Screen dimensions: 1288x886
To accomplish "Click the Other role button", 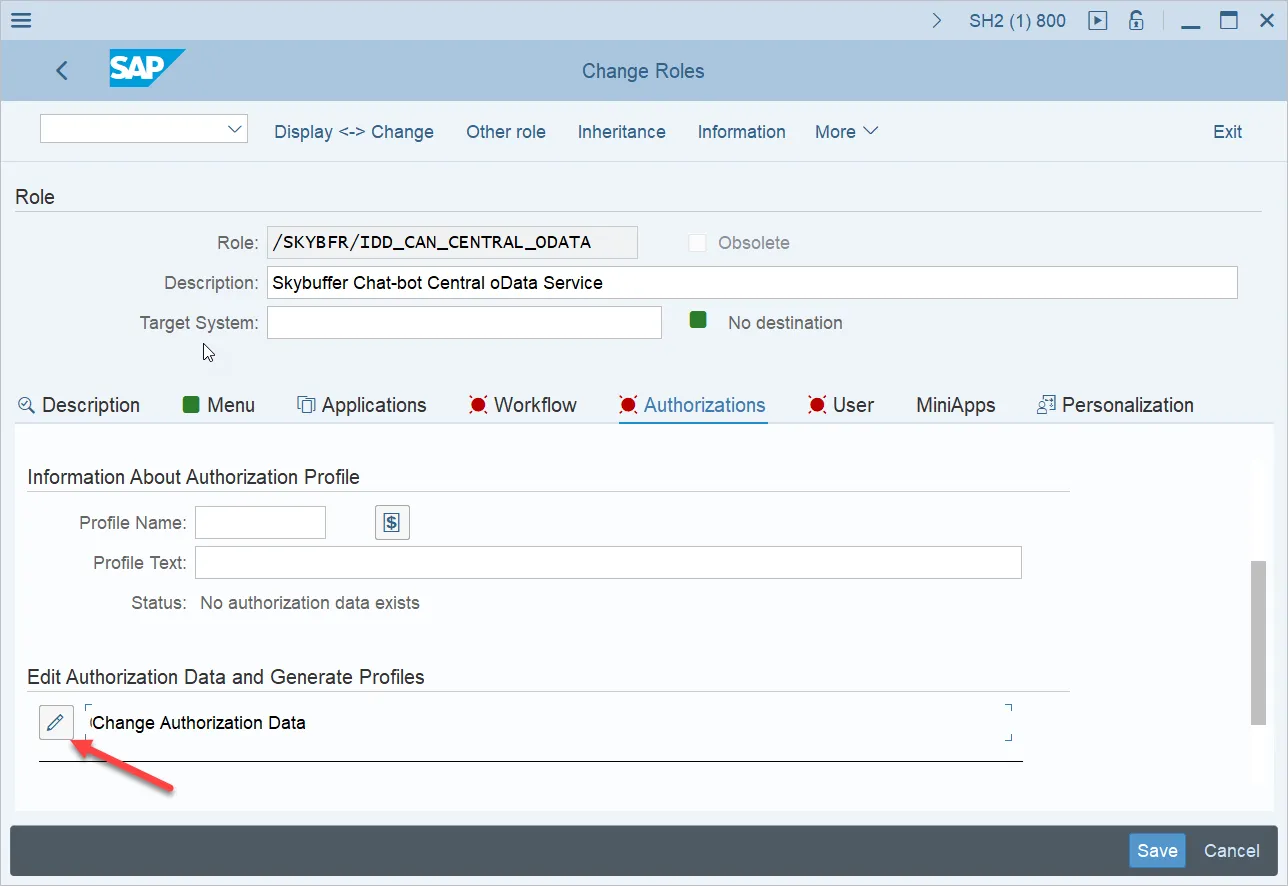I will [506, 132].
